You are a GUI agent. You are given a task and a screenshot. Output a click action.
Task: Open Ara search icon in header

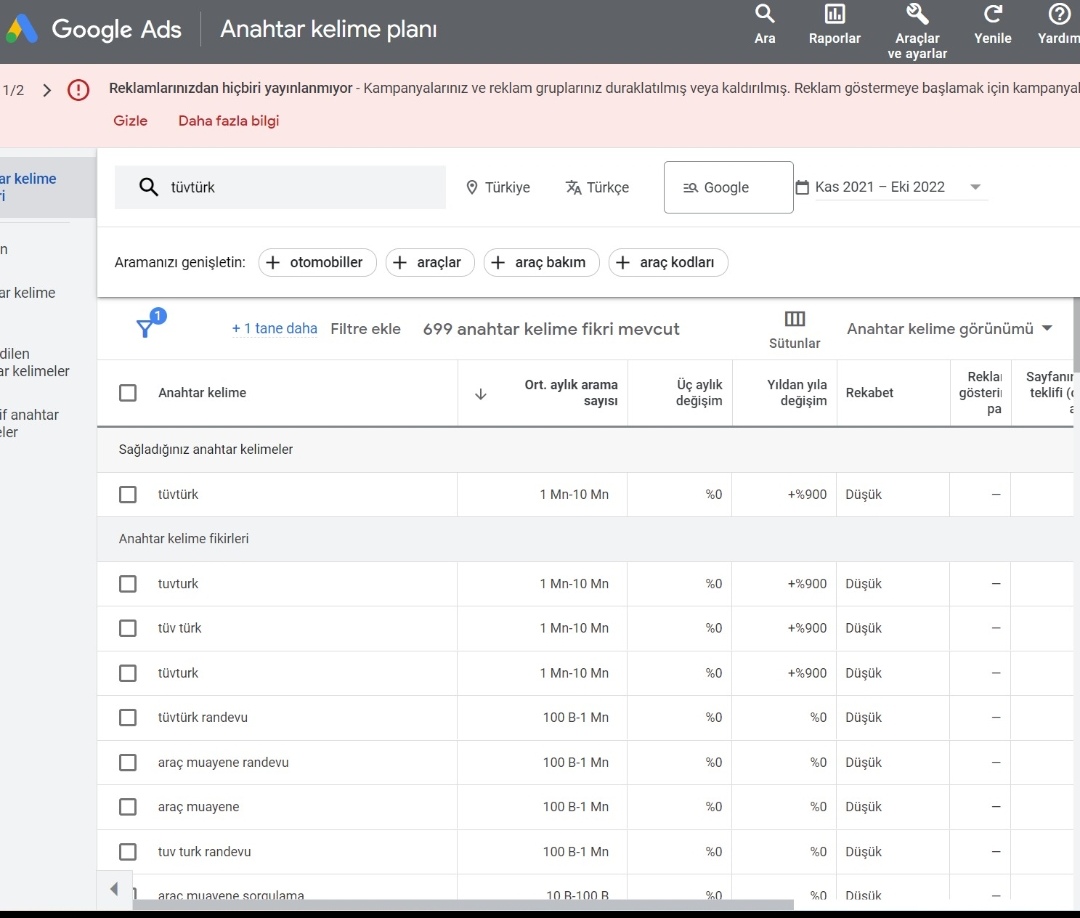point(765,14)
